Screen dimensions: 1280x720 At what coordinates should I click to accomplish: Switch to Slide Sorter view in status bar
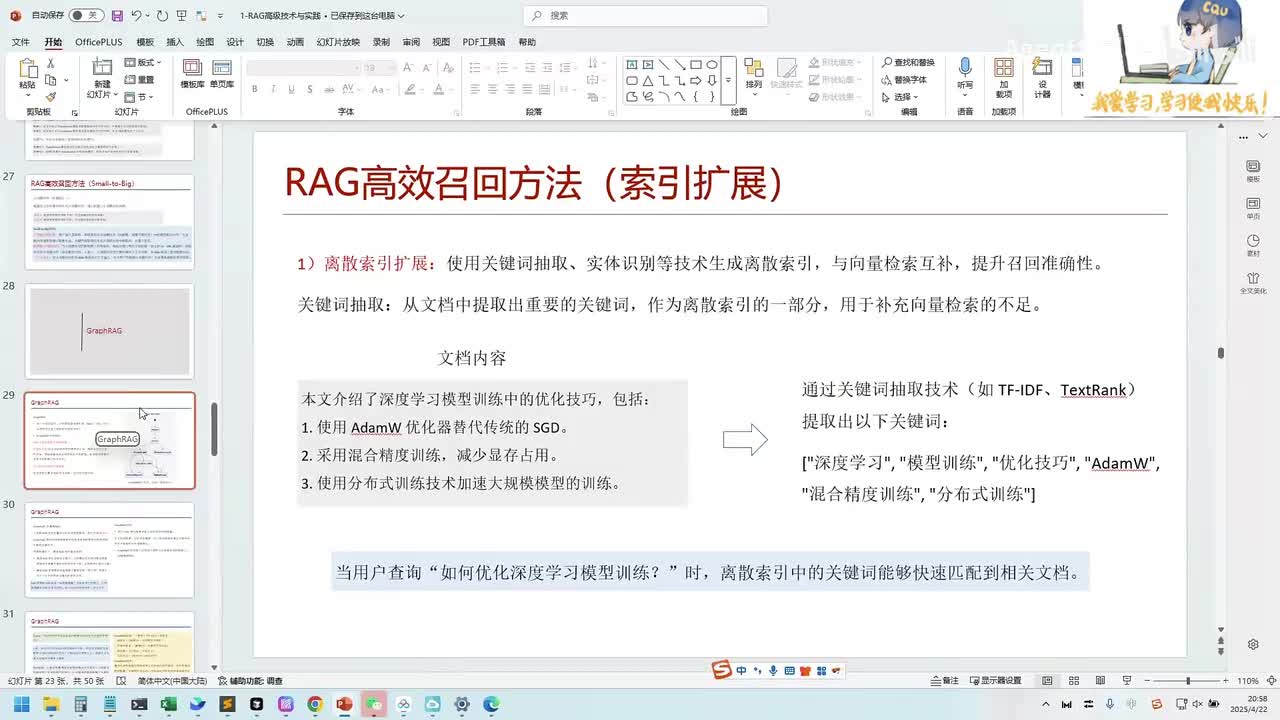coord(1074,680)
